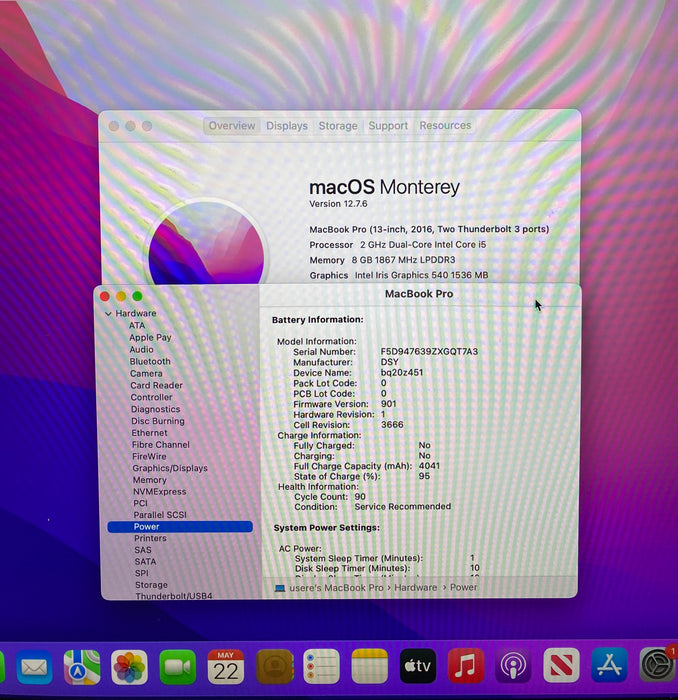The height and width of the screenshot is (700, 678).
Task: Click "usere's MacBook Pro" in path bar
Action: tap(336, 588)
